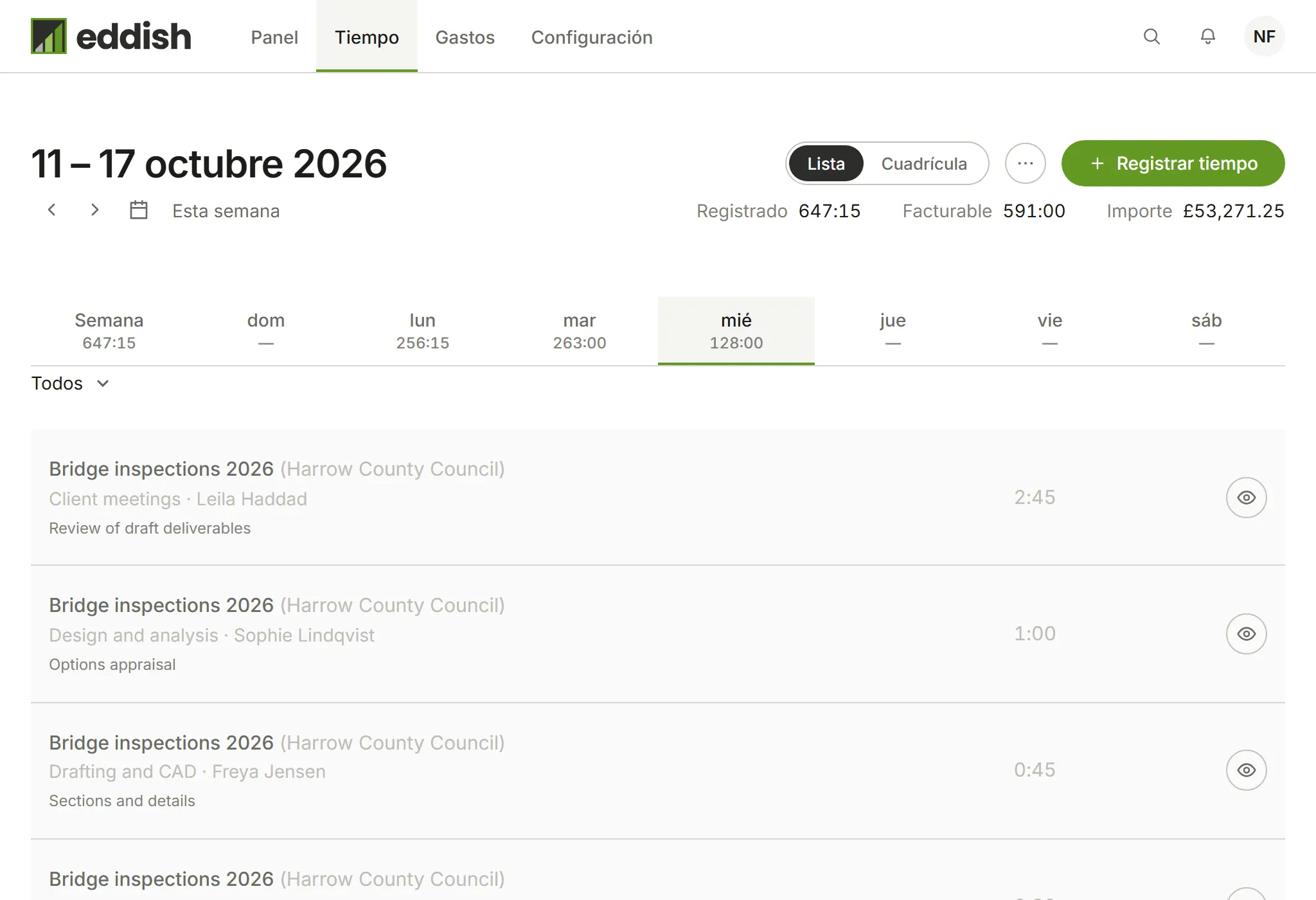Screen dimensions: 1316x900
Task: Open the Configuración navigation tab
Action: 592,37
